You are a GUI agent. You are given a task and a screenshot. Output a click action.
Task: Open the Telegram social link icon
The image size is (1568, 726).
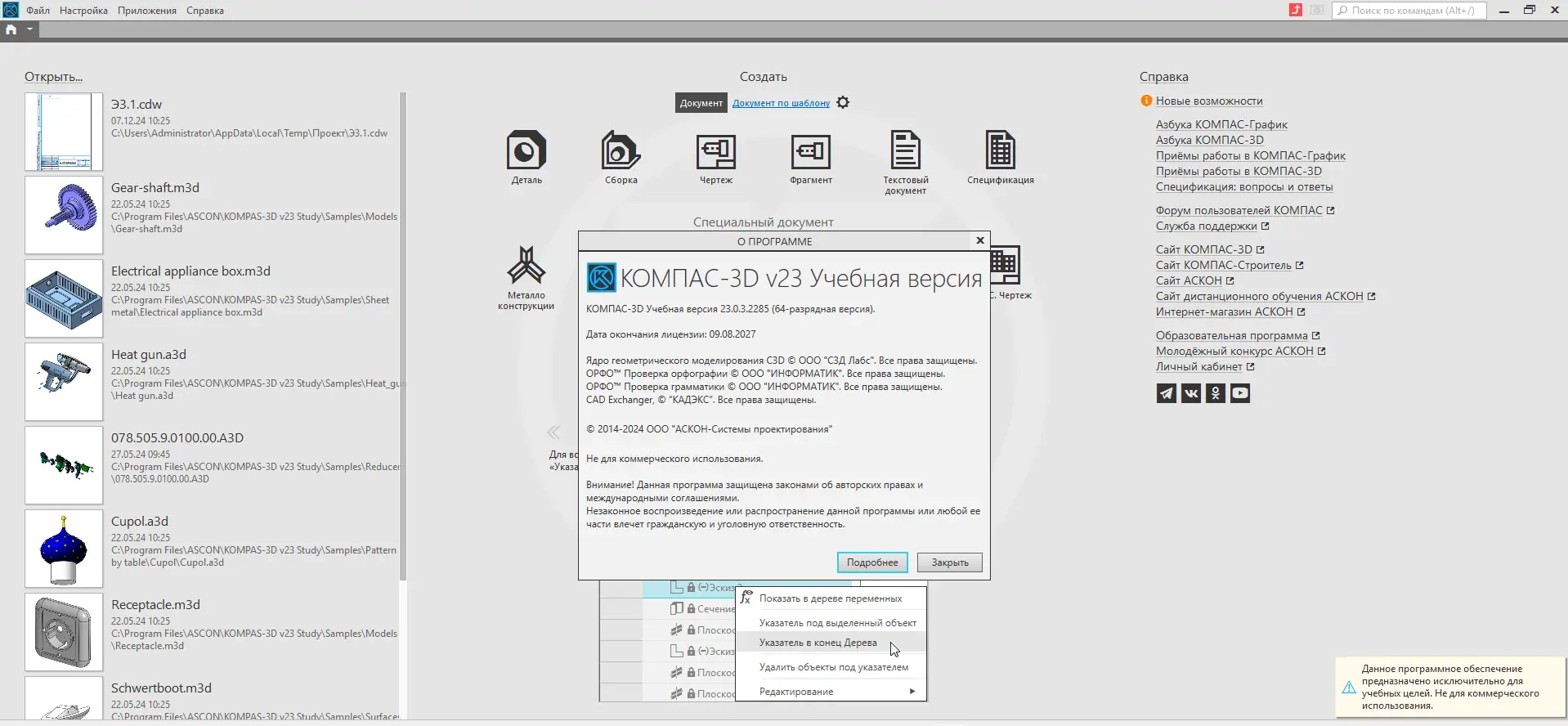[1167, 393]
